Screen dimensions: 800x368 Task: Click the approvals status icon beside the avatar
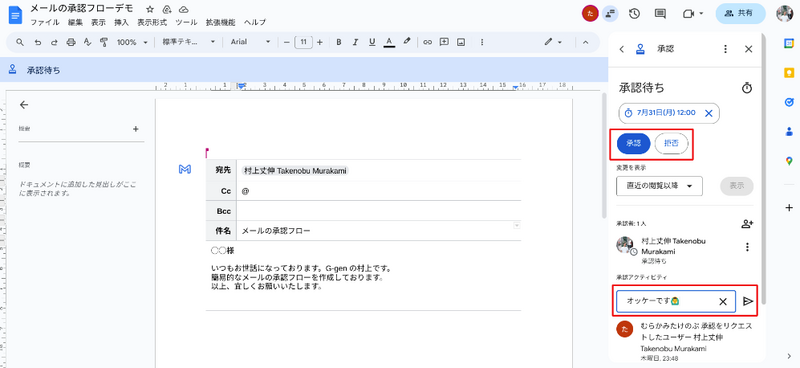610,14
